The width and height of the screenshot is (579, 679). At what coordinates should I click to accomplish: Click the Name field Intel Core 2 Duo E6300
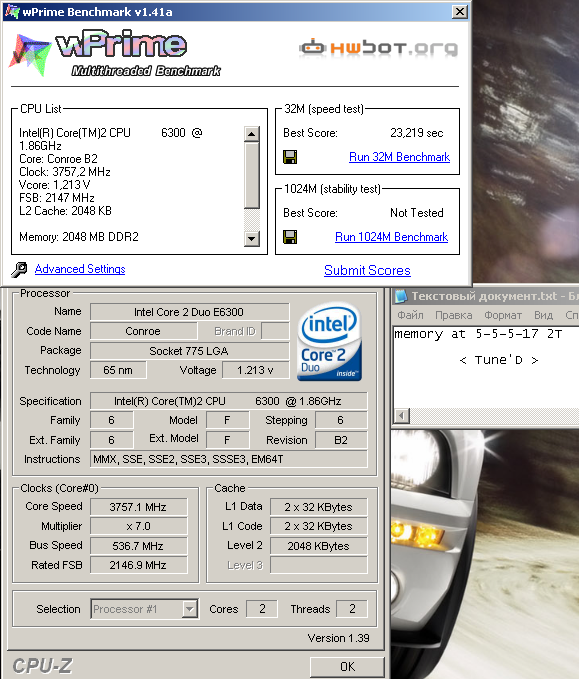tap(189, 312)
